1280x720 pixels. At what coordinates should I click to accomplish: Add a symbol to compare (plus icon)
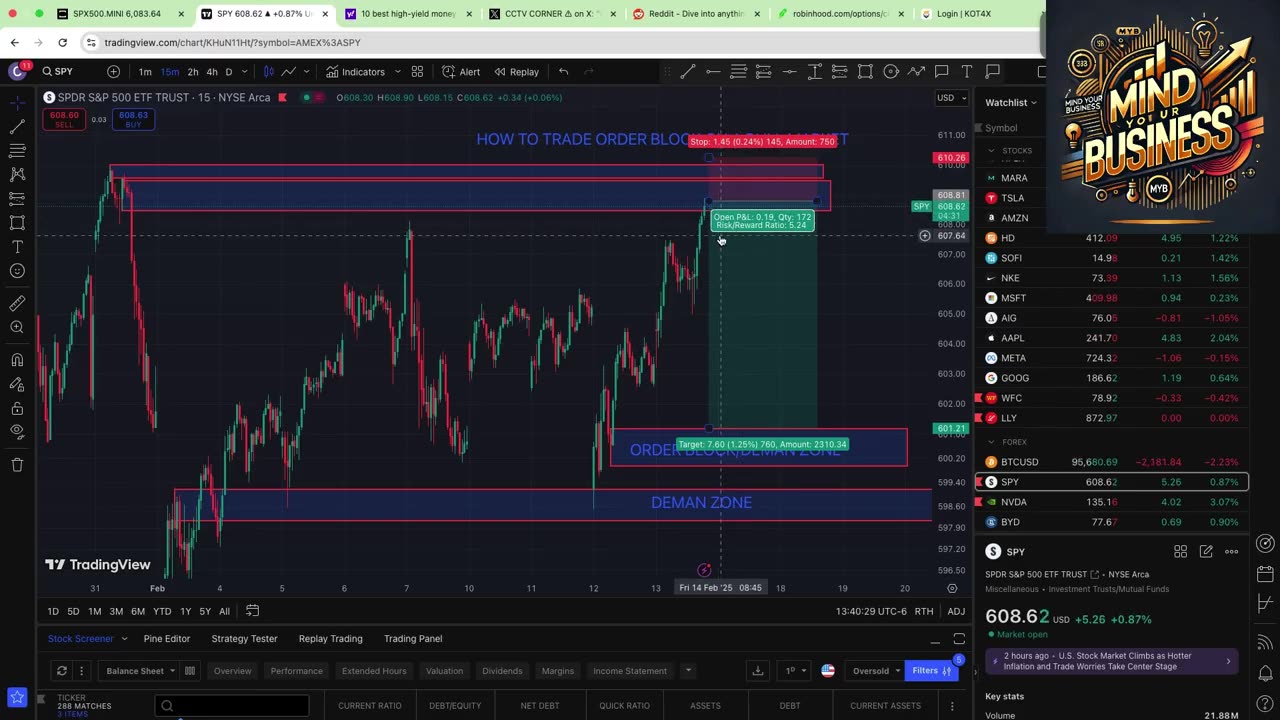coord(113,72)
